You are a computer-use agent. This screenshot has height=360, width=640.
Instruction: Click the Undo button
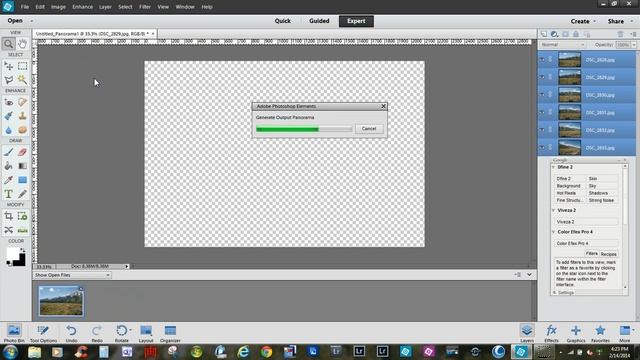71,333
